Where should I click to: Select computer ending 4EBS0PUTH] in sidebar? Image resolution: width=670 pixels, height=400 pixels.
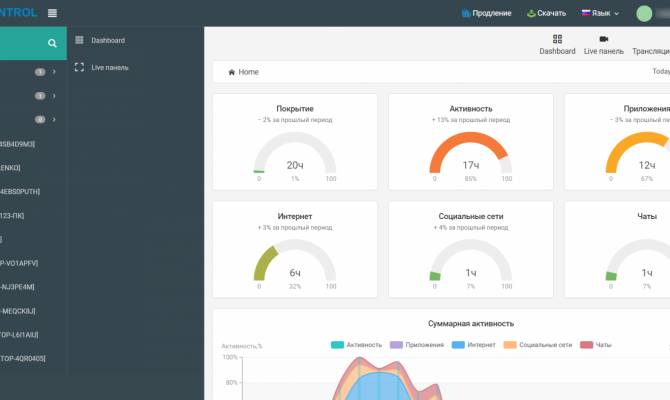point(20,191)
